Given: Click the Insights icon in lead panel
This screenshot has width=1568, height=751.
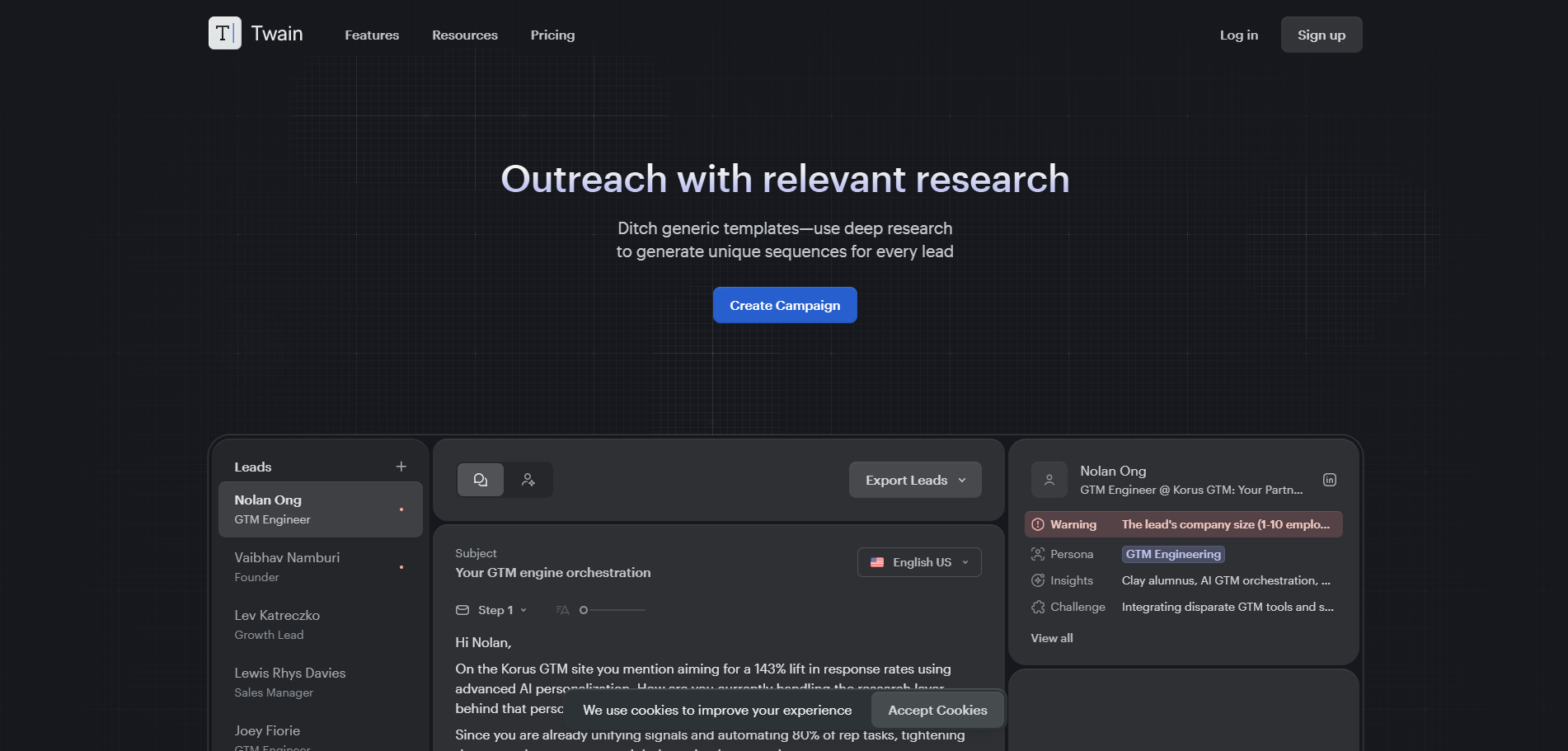Looking at the screenshot, I should click(x=1038, y=580).
